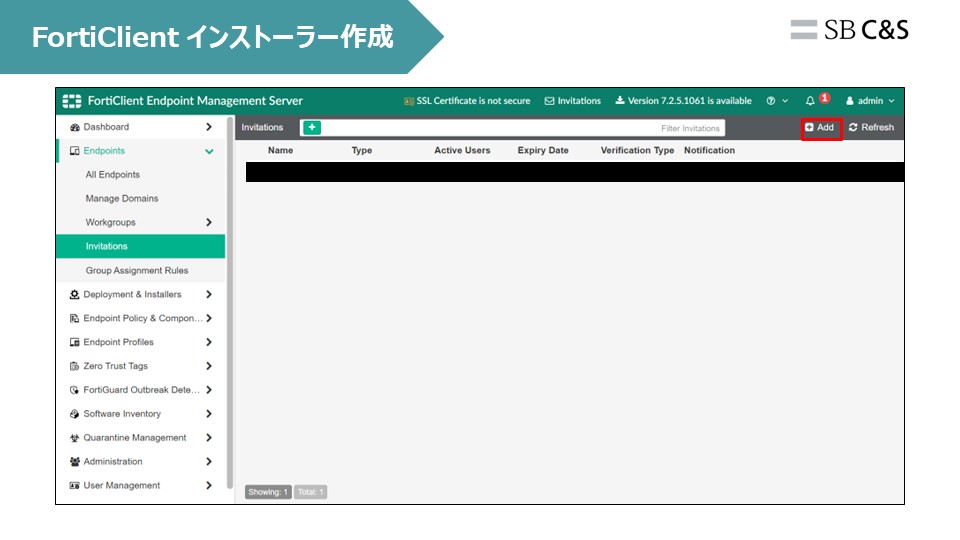This screenshot has height=540, width=960.
Task: Sort by the Active Users column
Action: pyautogui.click(x=462, y=150)
